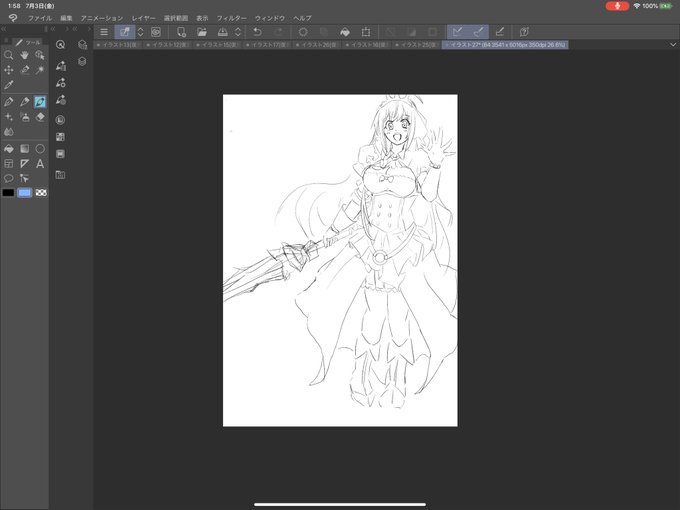
Task: Open the アニメーション menu
Action: coord(102,18)
